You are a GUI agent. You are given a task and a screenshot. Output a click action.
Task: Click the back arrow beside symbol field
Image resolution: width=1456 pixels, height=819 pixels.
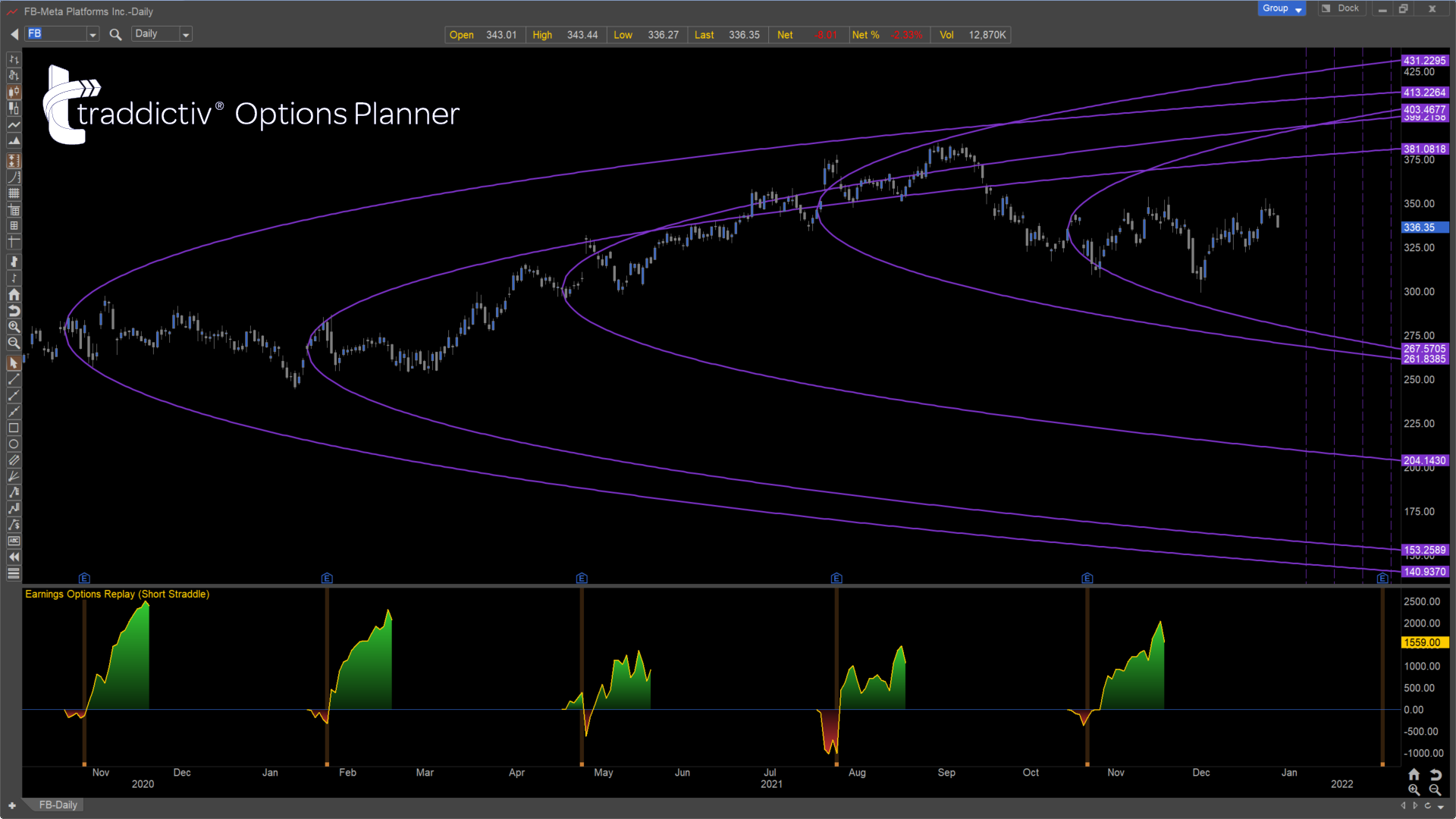click(x=14, y=34)
